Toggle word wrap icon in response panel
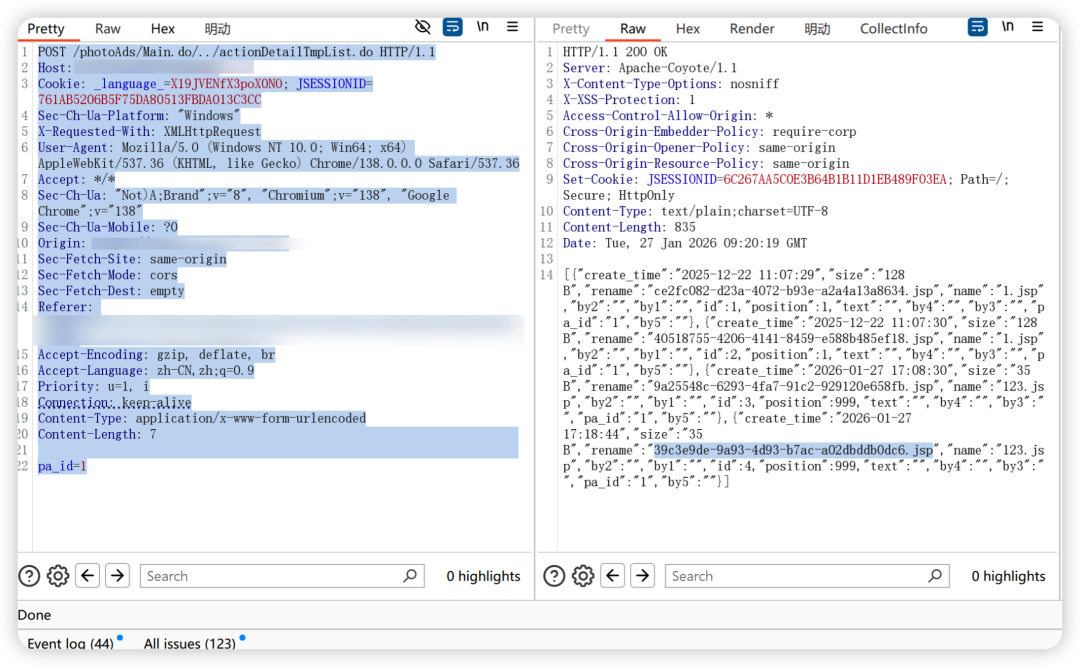Viewport: 1080px width, 667px height. 978,27
